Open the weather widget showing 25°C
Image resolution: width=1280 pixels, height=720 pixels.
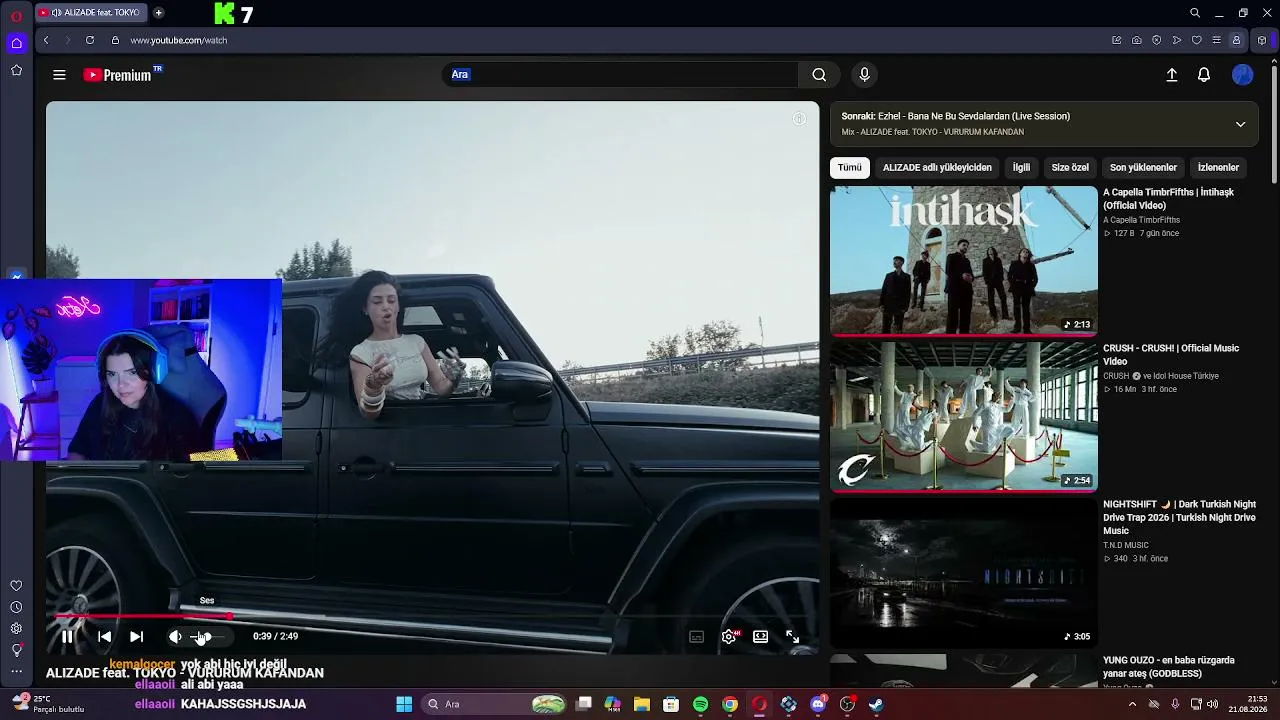click(48, 704)
